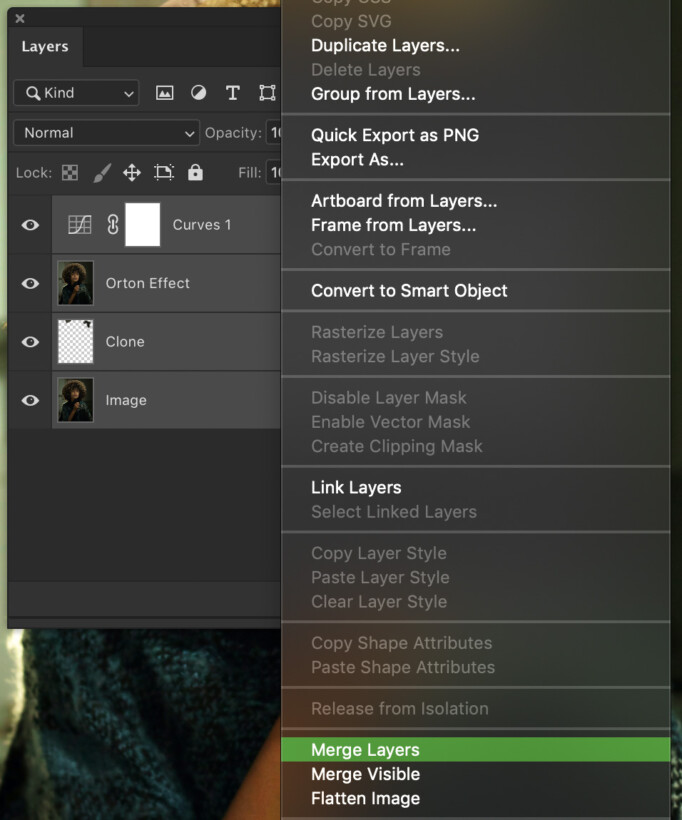Click the Orton Effect layer thumbnail
Viewport: 682px width, 820px height.
pos(75,283)
